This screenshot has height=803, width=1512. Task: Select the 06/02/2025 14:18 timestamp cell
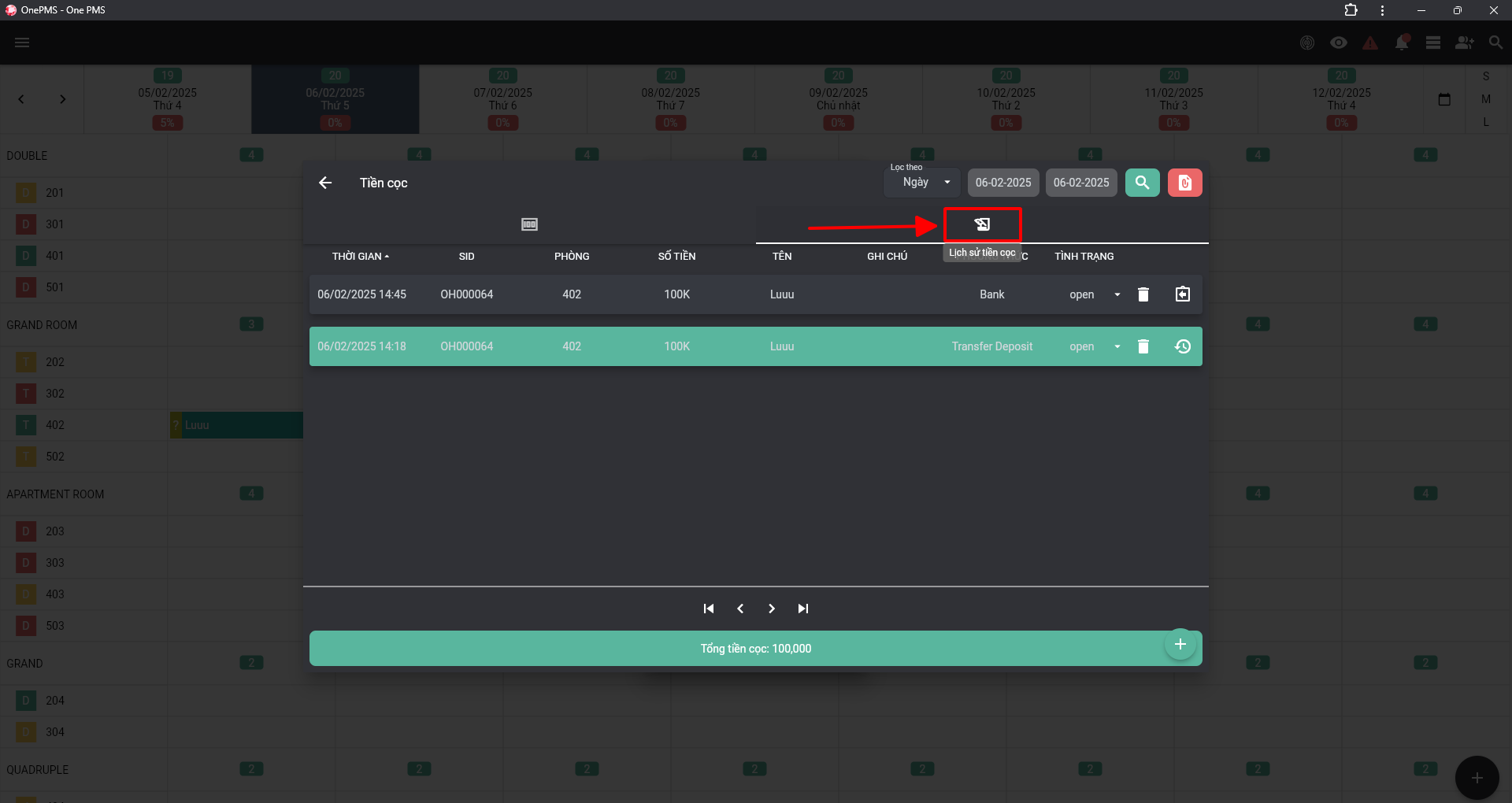click(362, 346)
